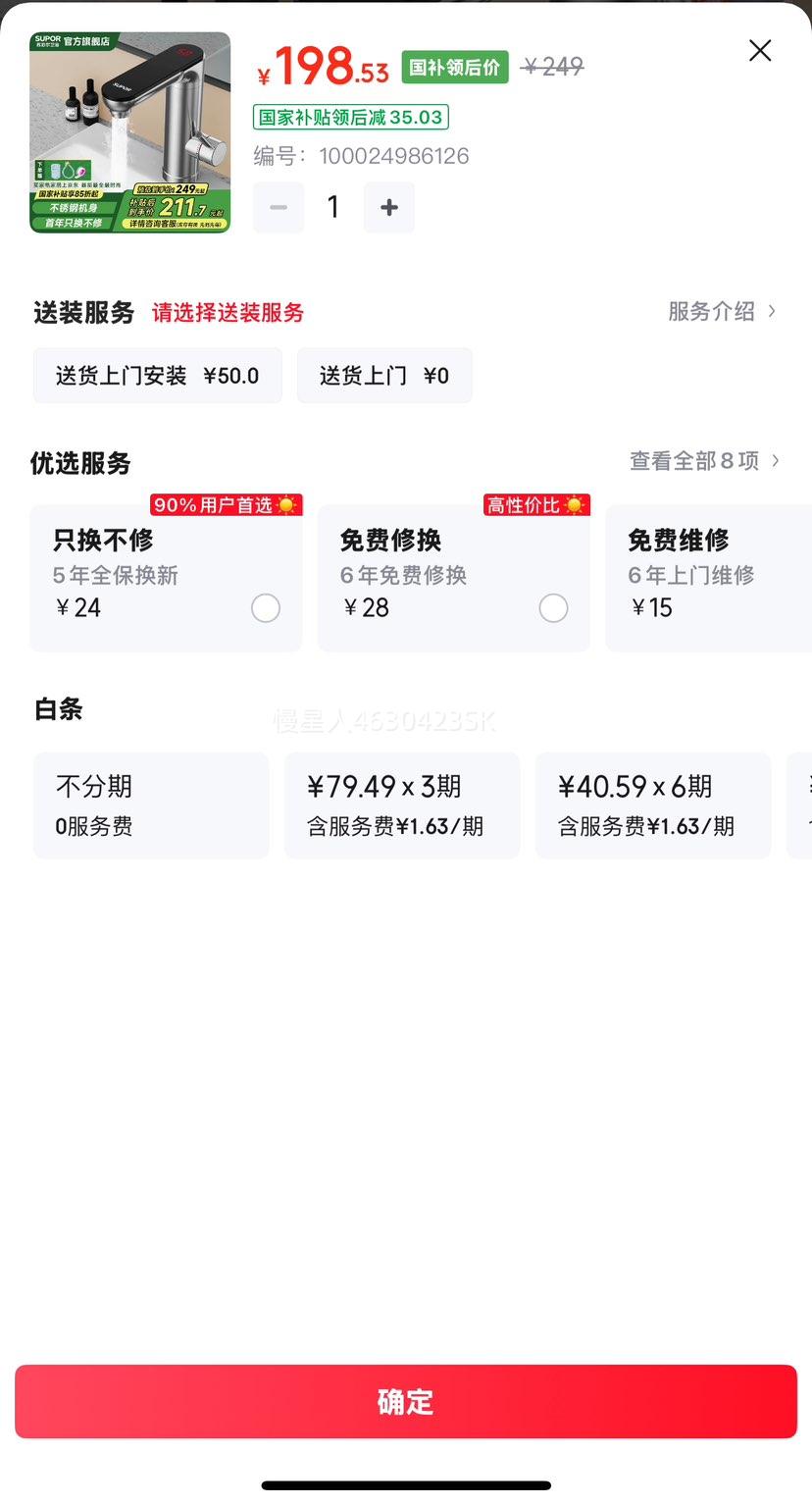Tap the quantity number field
The width and height of the screenshot is (812, 1505).
click(333, 207)
